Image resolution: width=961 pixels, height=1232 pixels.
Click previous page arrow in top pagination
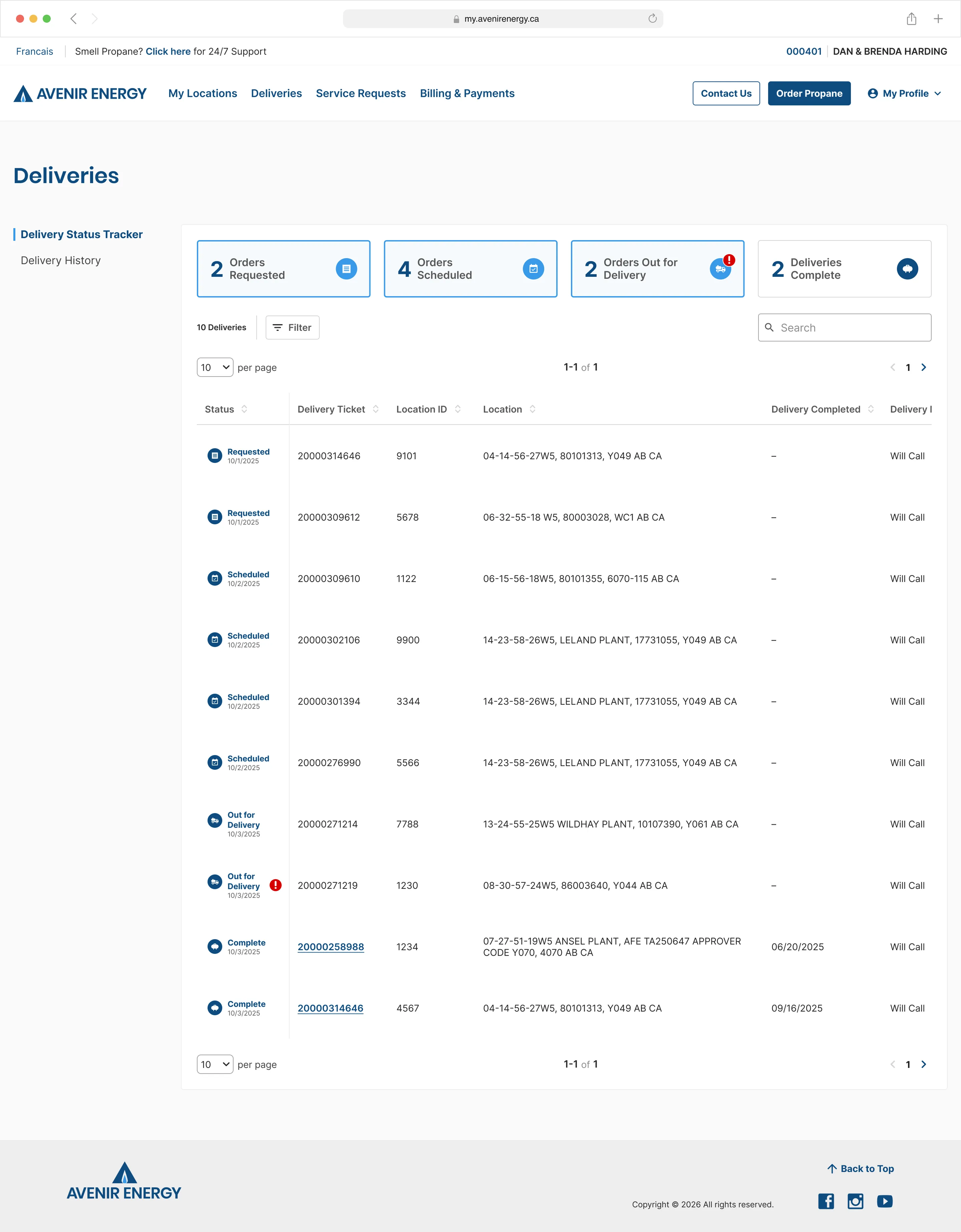pyautogui.click(x=893, y=367)
